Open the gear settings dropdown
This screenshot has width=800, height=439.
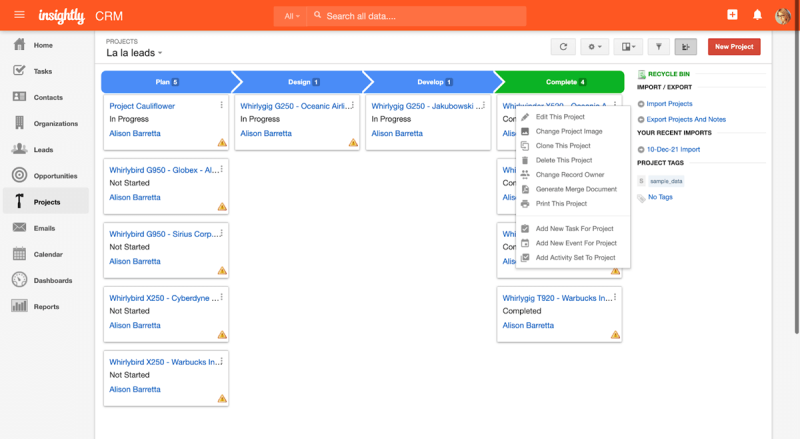594,46
